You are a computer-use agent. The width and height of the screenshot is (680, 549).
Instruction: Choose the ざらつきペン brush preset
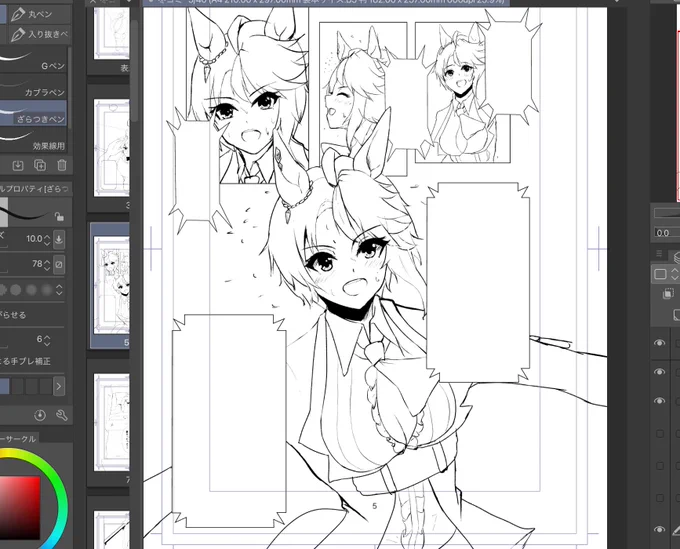33,113
